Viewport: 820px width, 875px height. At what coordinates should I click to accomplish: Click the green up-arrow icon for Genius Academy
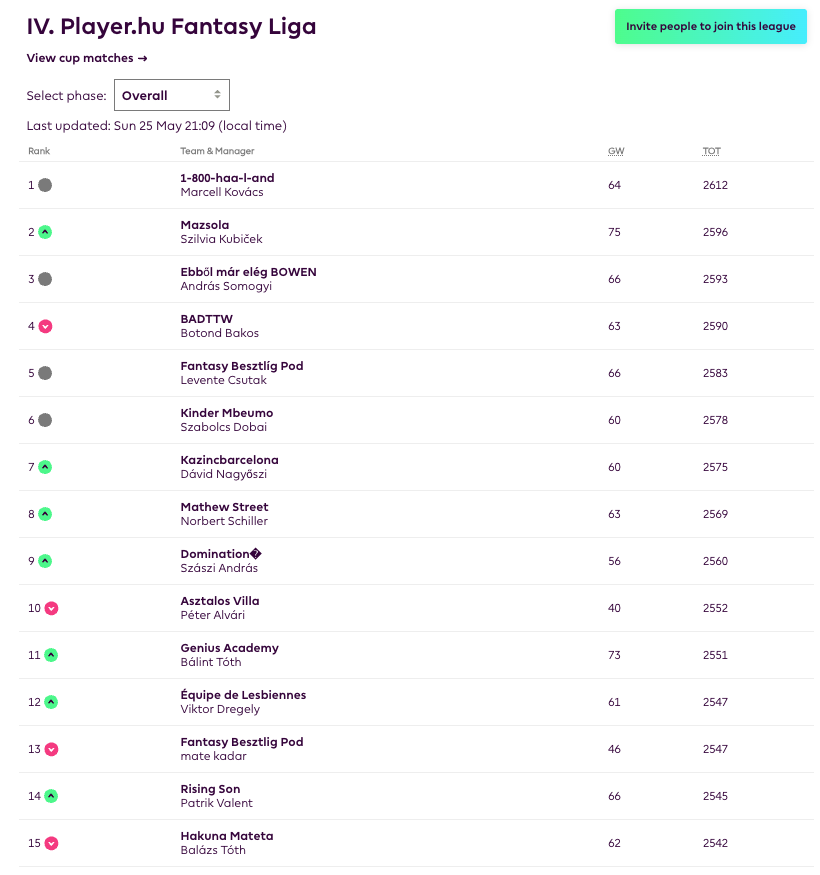[51, 655]
